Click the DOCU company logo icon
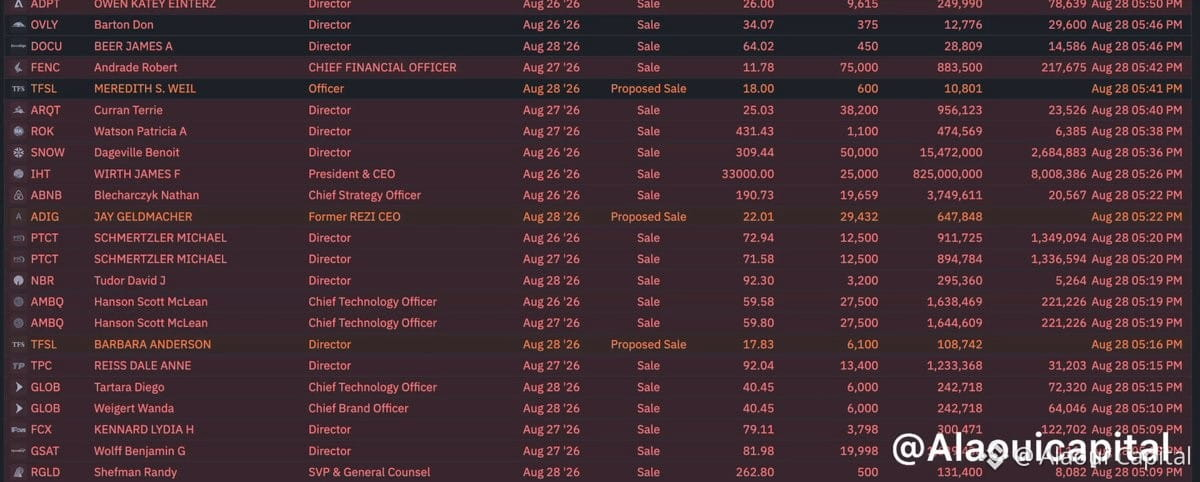 (x=18, y=46)
